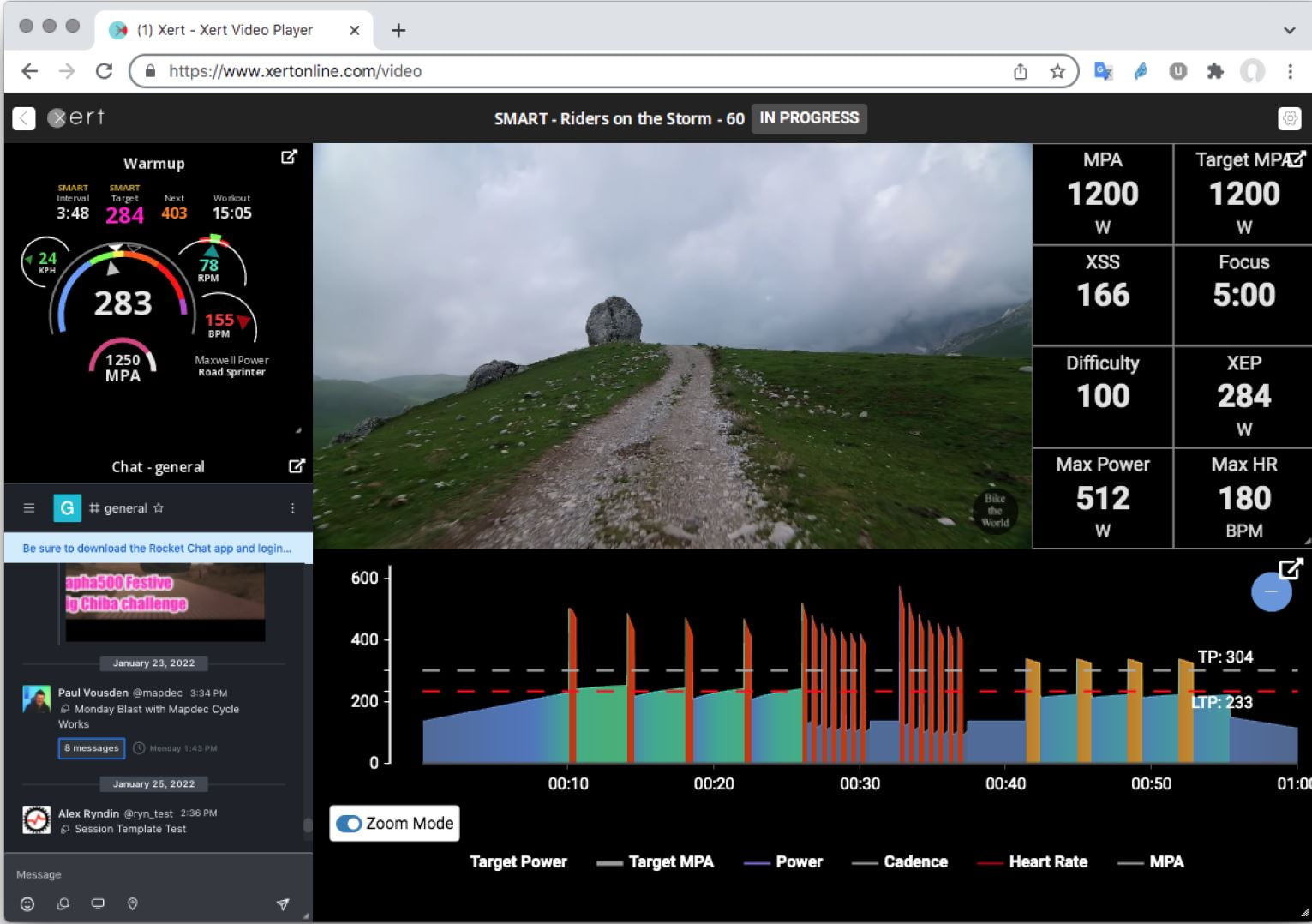Toggle Target MPA series in chart legend
This screenshot has width=1312, height=924.
coord(656,862)
